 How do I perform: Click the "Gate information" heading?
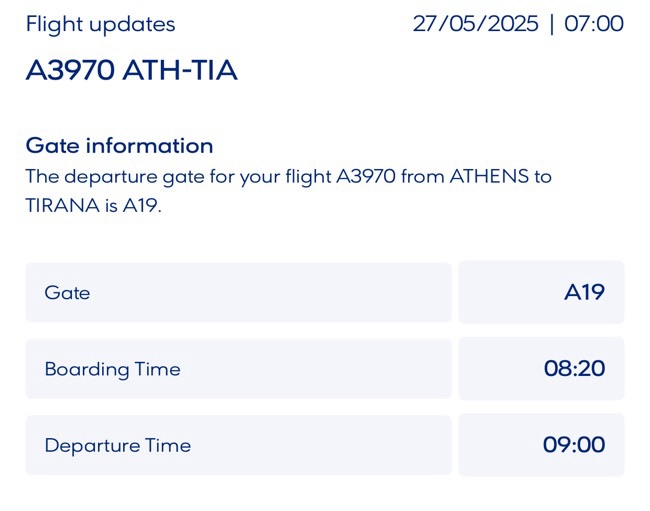[119, 146]
